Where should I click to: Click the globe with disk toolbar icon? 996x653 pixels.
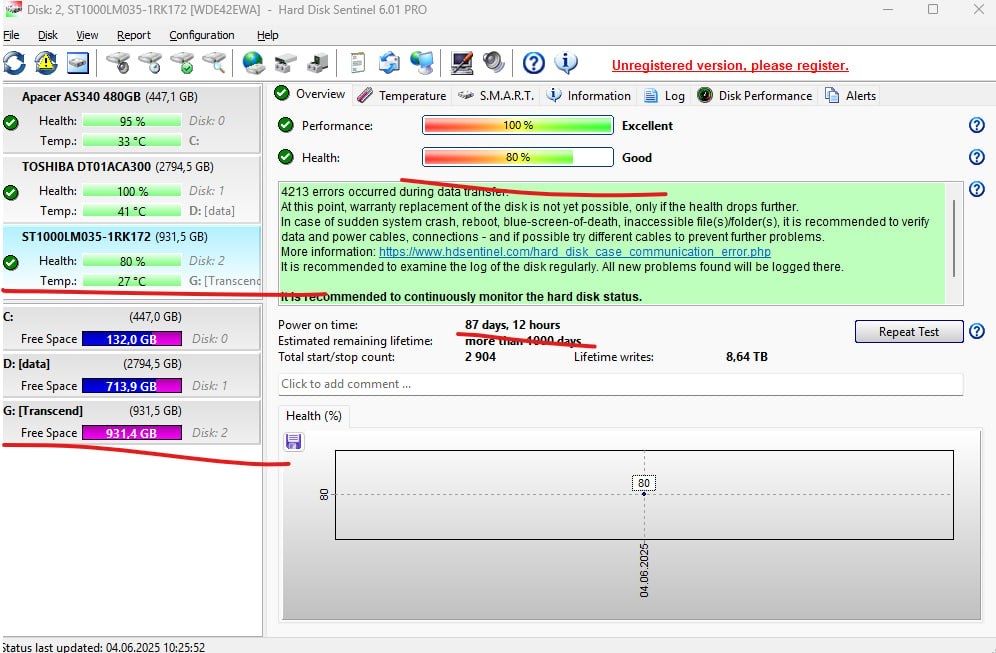click(x=253, y=63)
